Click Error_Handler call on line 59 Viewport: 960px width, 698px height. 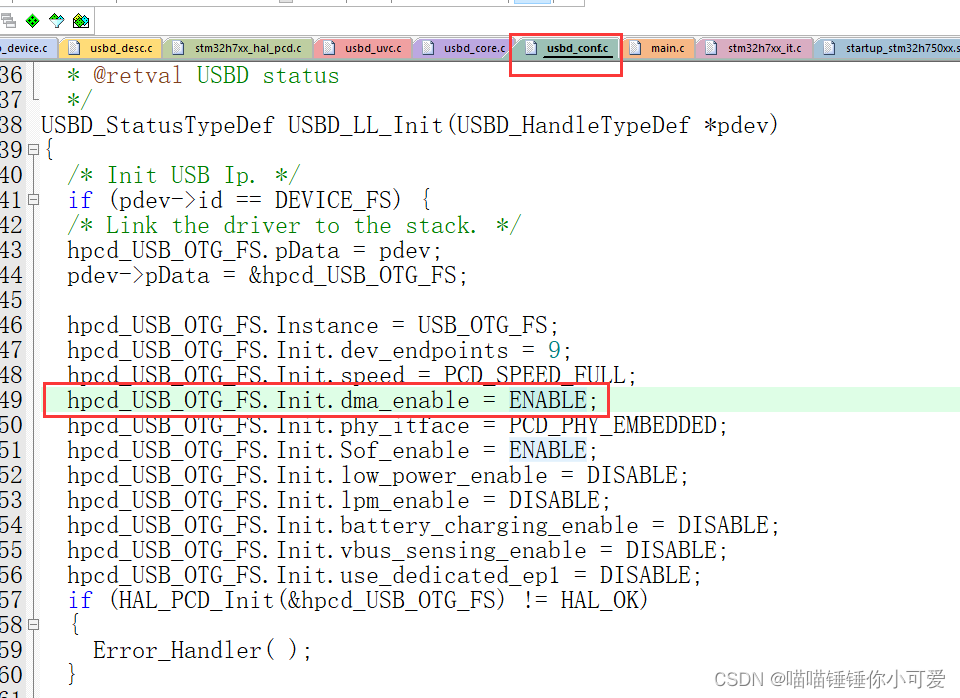(177, 651)
